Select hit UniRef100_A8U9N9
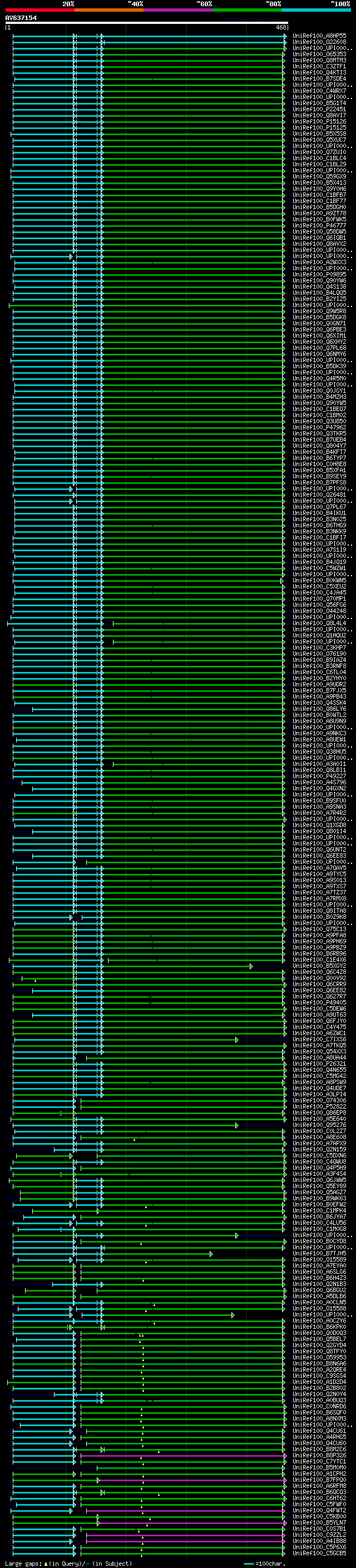The image size is (356, 1568). click(x=319, y=721)
